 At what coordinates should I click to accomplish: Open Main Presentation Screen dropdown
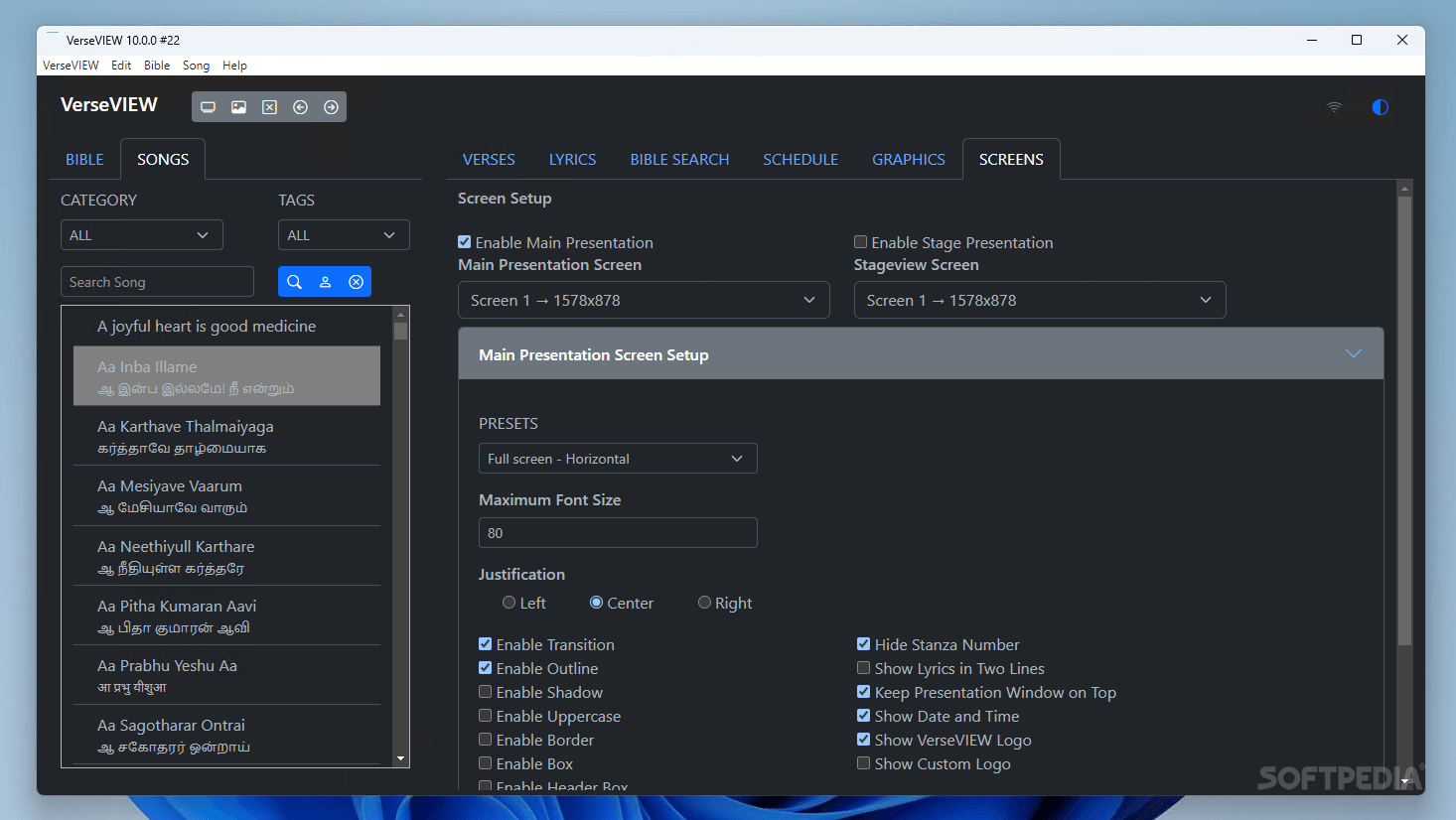(644, 301)
